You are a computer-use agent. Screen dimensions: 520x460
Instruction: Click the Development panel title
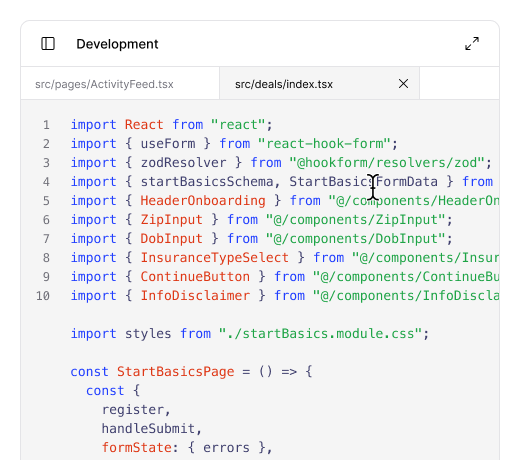[x=117, y=44]
